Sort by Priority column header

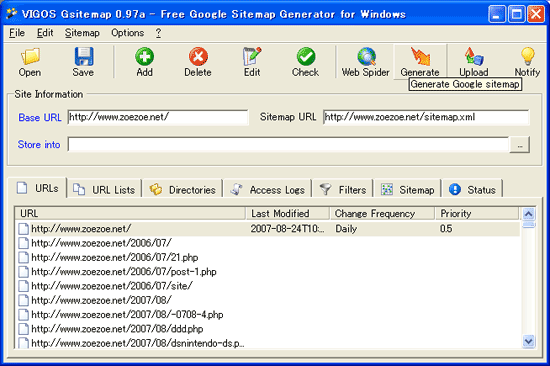pyautogui.click(x=477, y=213)
